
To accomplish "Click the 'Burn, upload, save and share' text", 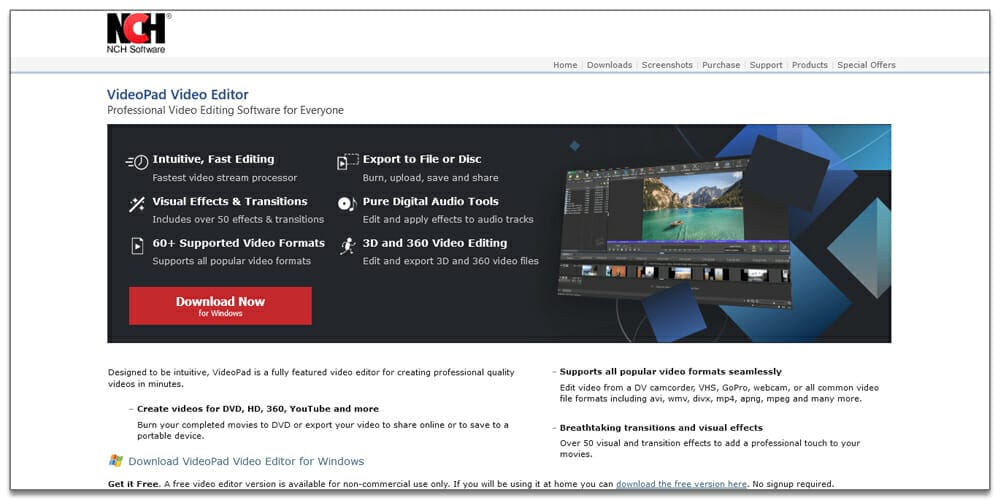I will [x=430, y=178].
